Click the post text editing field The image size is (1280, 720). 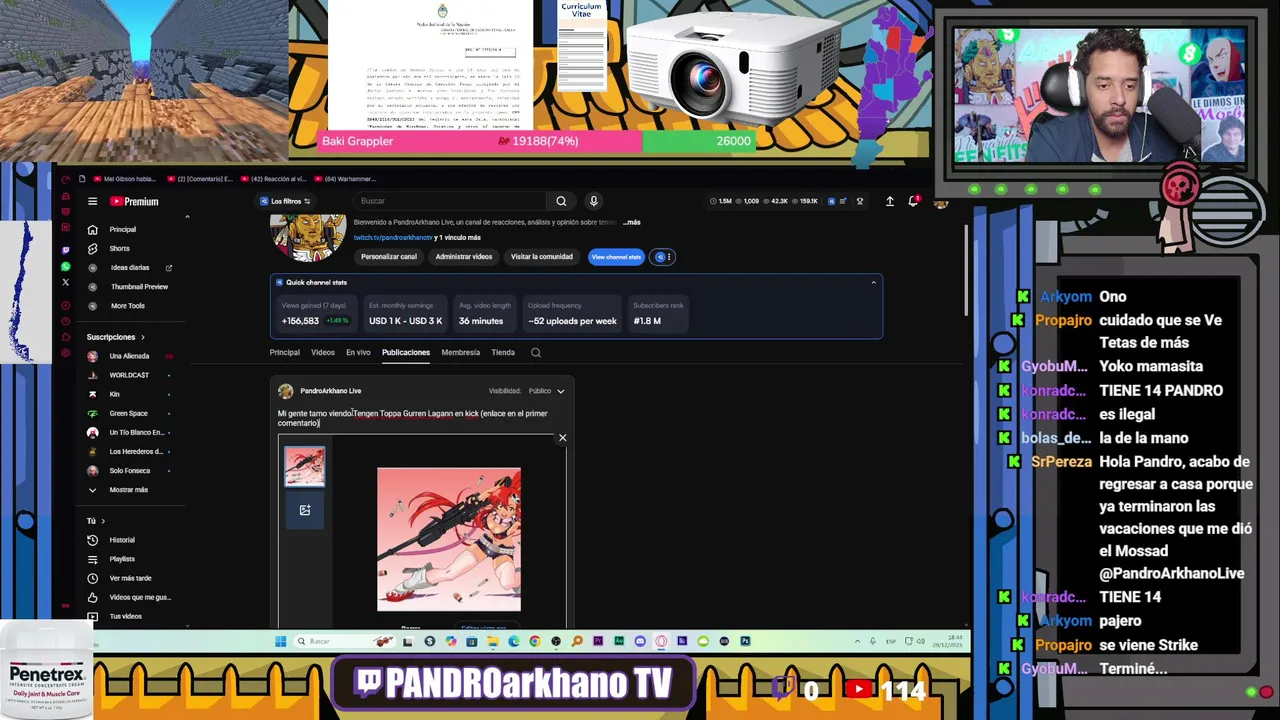pyautogui.click(x=420, y=418)
